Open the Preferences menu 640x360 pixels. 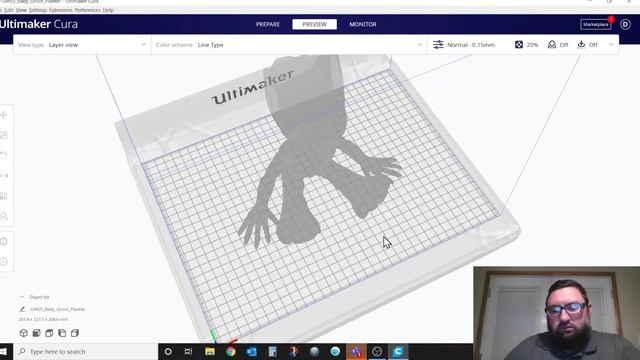point(87,10)
